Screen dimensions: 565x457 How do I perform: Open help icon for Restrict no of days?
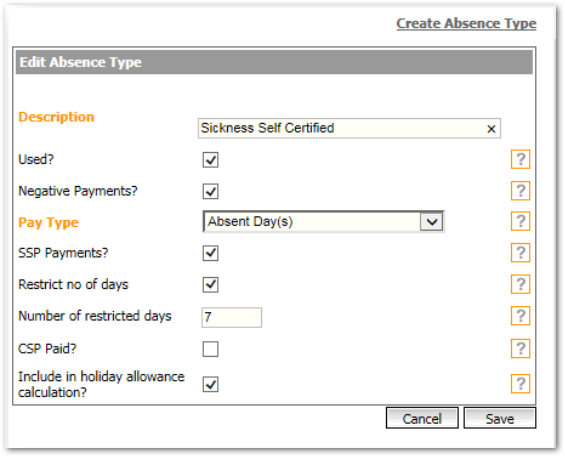pos(520,284)
